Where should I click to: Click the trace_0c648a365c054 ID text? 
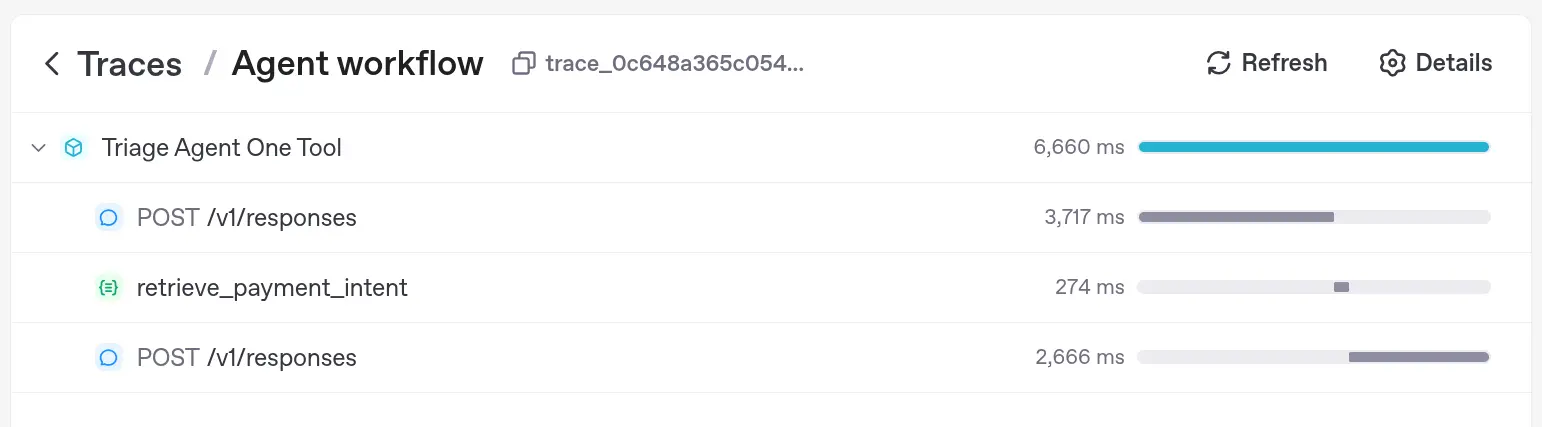click(x=675, y=64)
